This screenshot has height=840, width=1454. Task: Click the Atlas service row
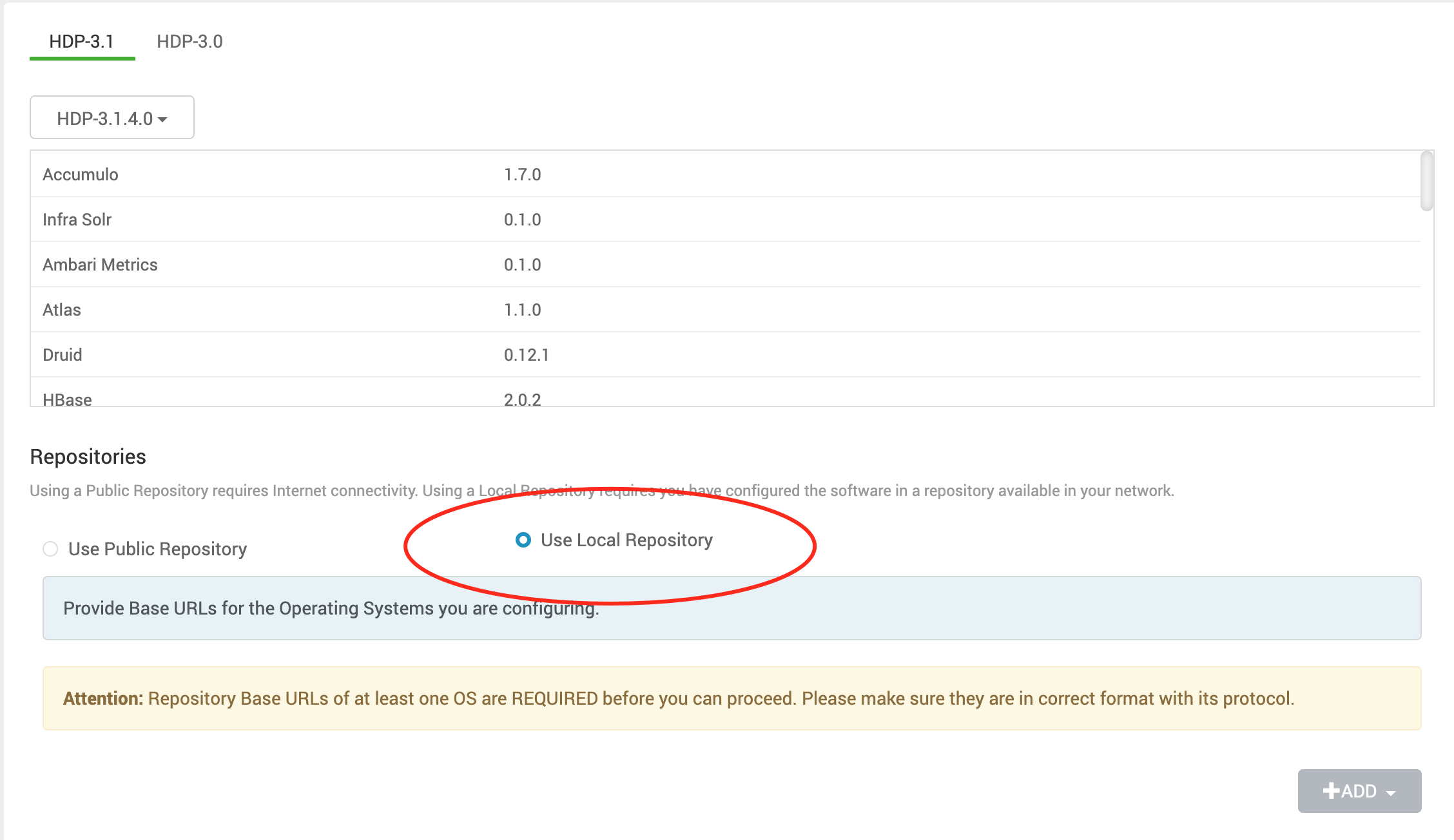pyautogui.click(x=62, y=310)
